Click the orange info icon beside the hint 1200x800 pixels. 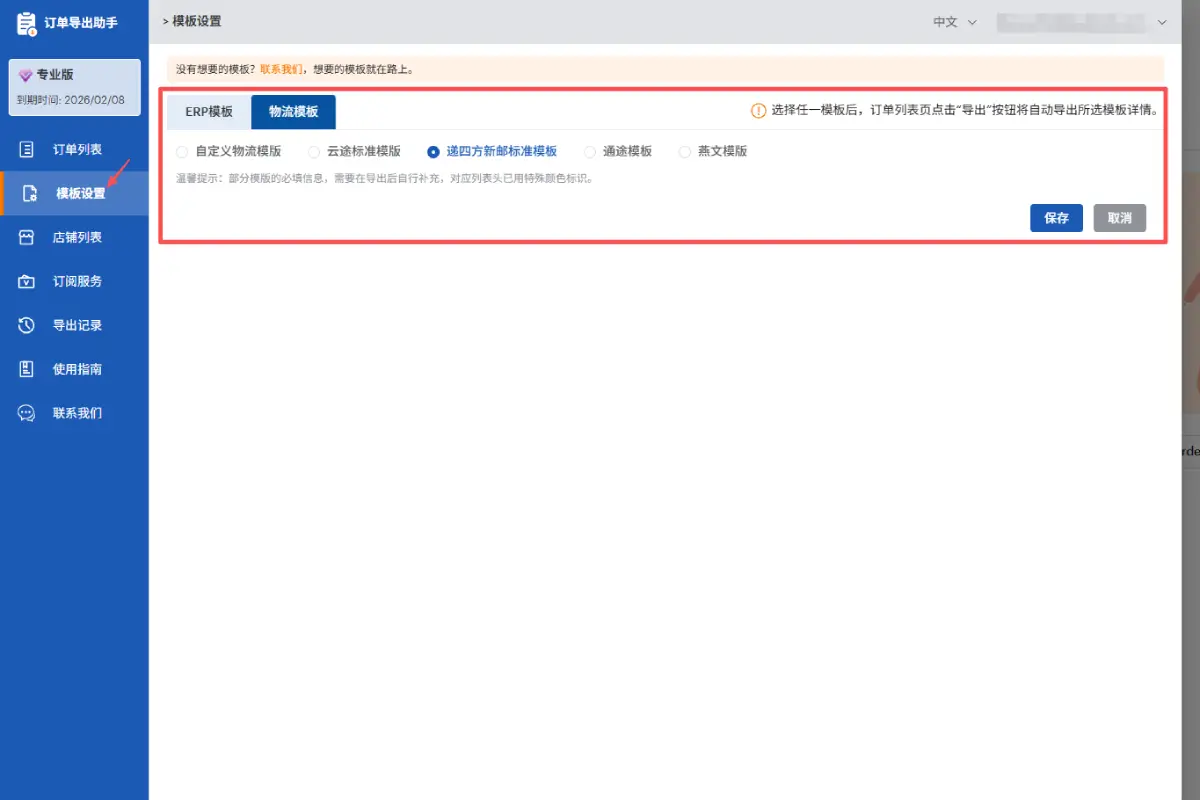click(758, 111)
